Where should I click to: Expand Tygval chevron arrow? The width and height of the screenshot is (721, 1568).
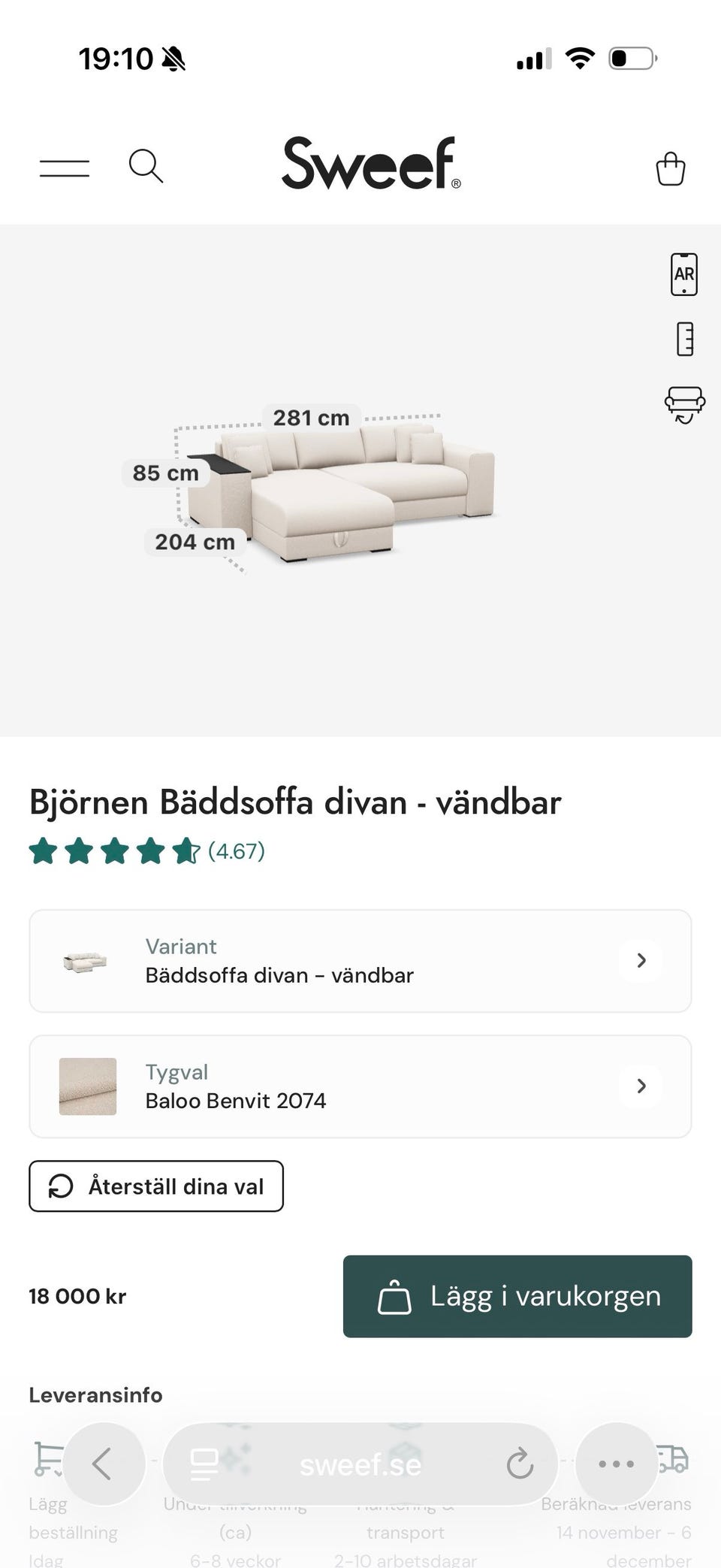click(x=641, y=1086)
